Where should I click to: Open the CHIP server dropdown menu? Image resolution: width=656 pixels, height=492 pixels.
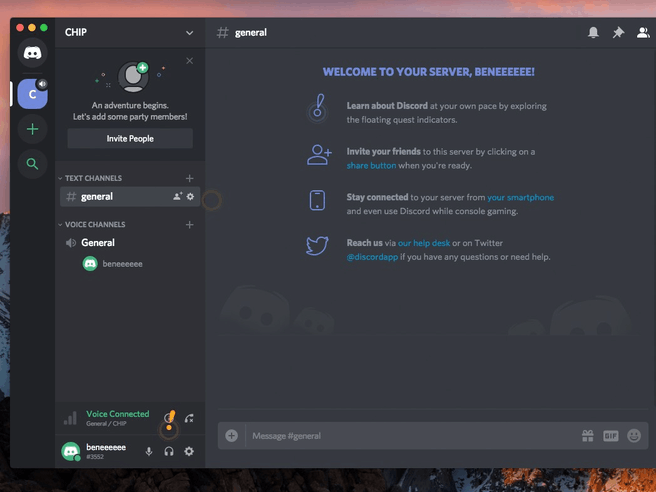point(190,33)
